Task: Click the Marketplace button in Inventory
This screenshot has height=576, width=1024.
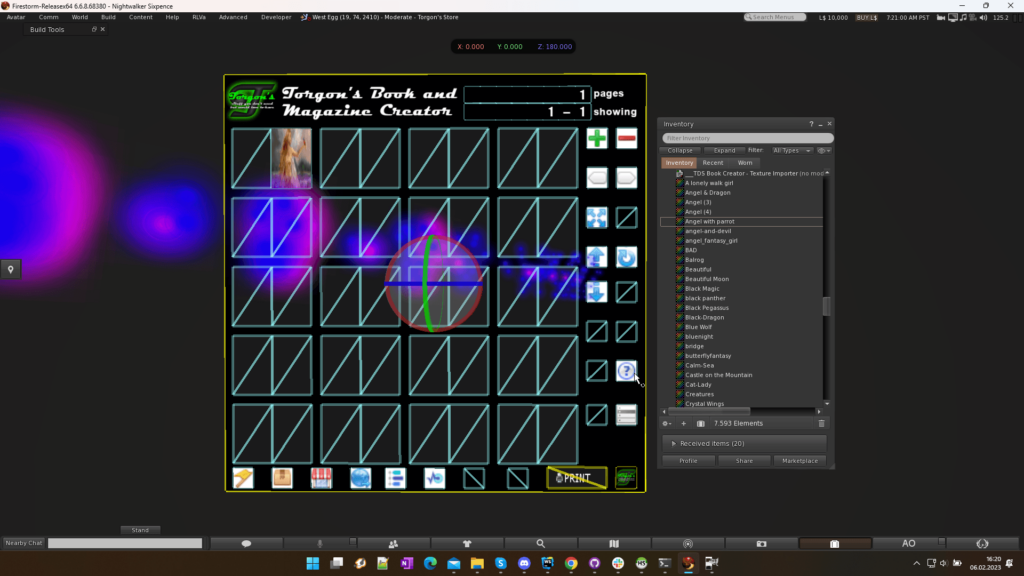Action: tap(800, 461)
